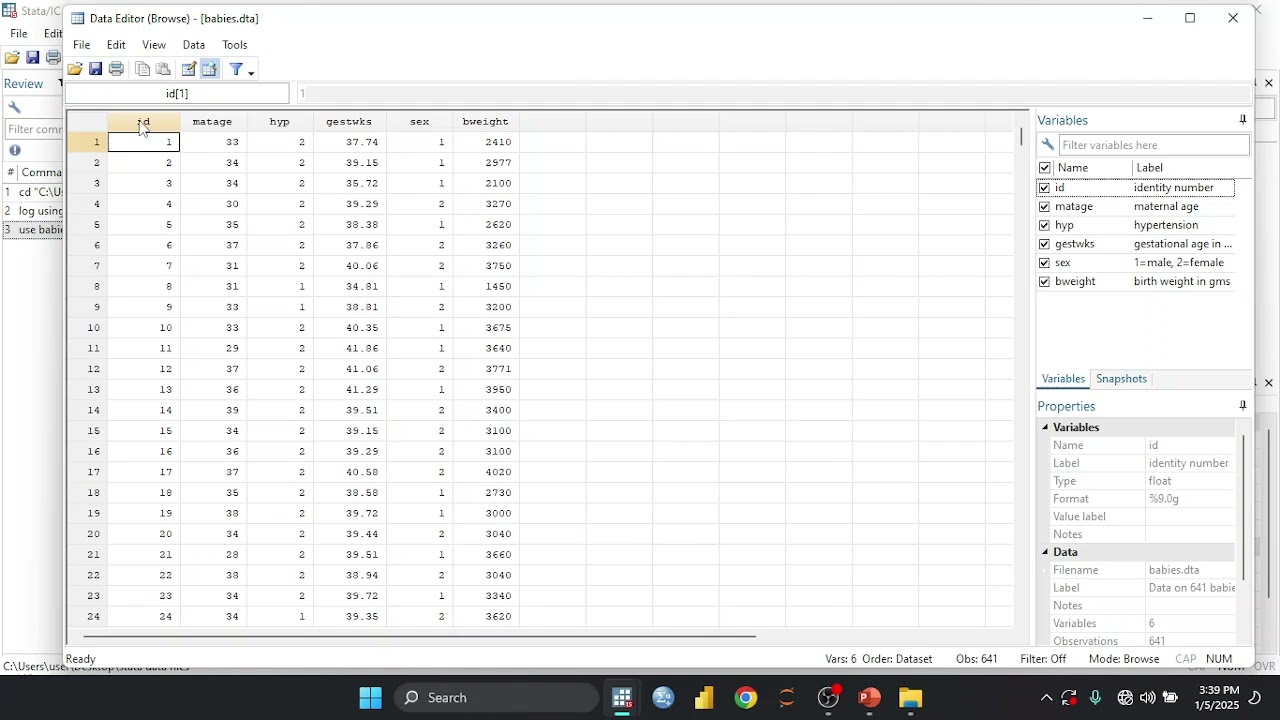Pin the Properties panel

tap(1243, 406)
